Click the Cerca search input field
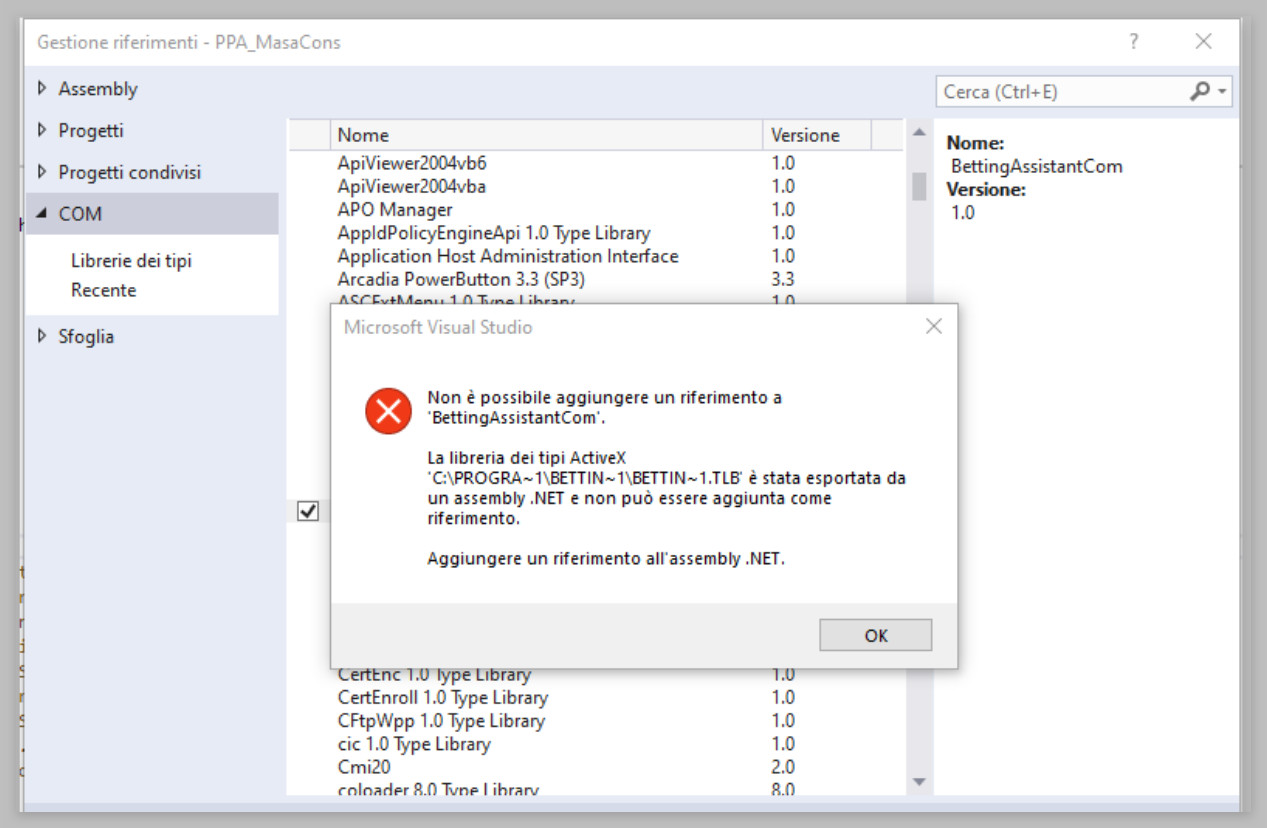The width and height of the screenshot is (1267, 828). [x=1060, y=92]
